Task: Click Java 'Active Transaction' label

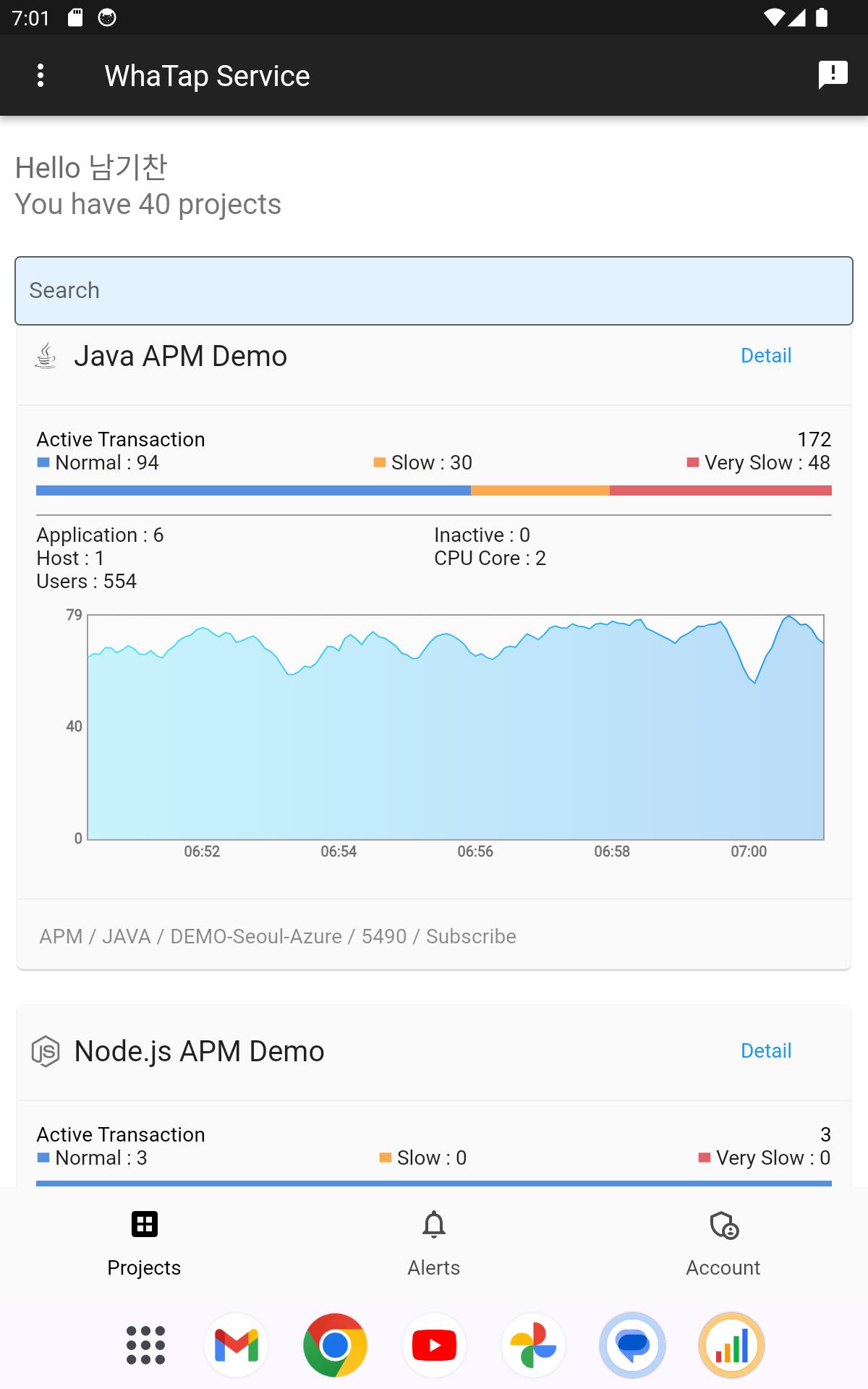Action: [121, 440]
